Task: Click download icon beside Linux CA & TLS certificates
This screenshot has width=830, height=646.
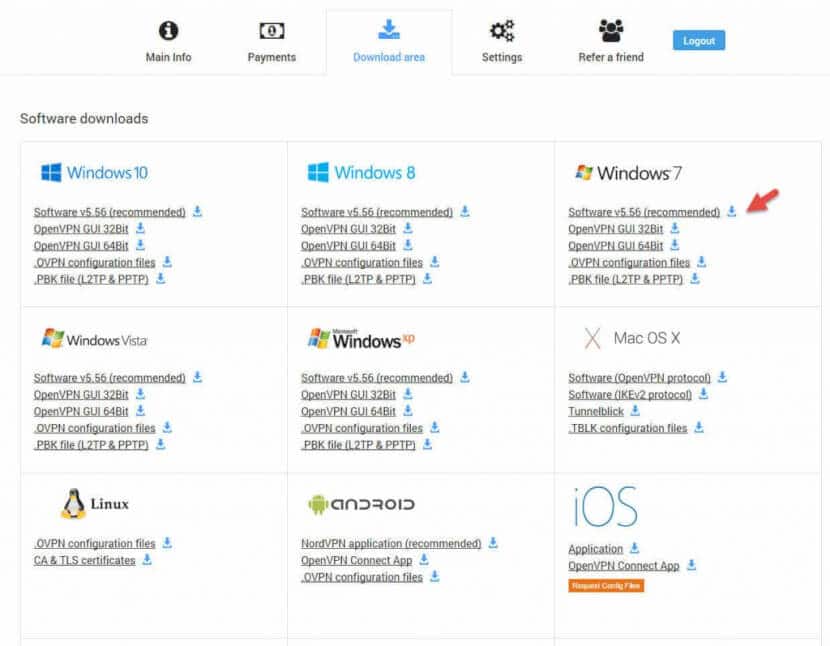Action: click(147, 560)
